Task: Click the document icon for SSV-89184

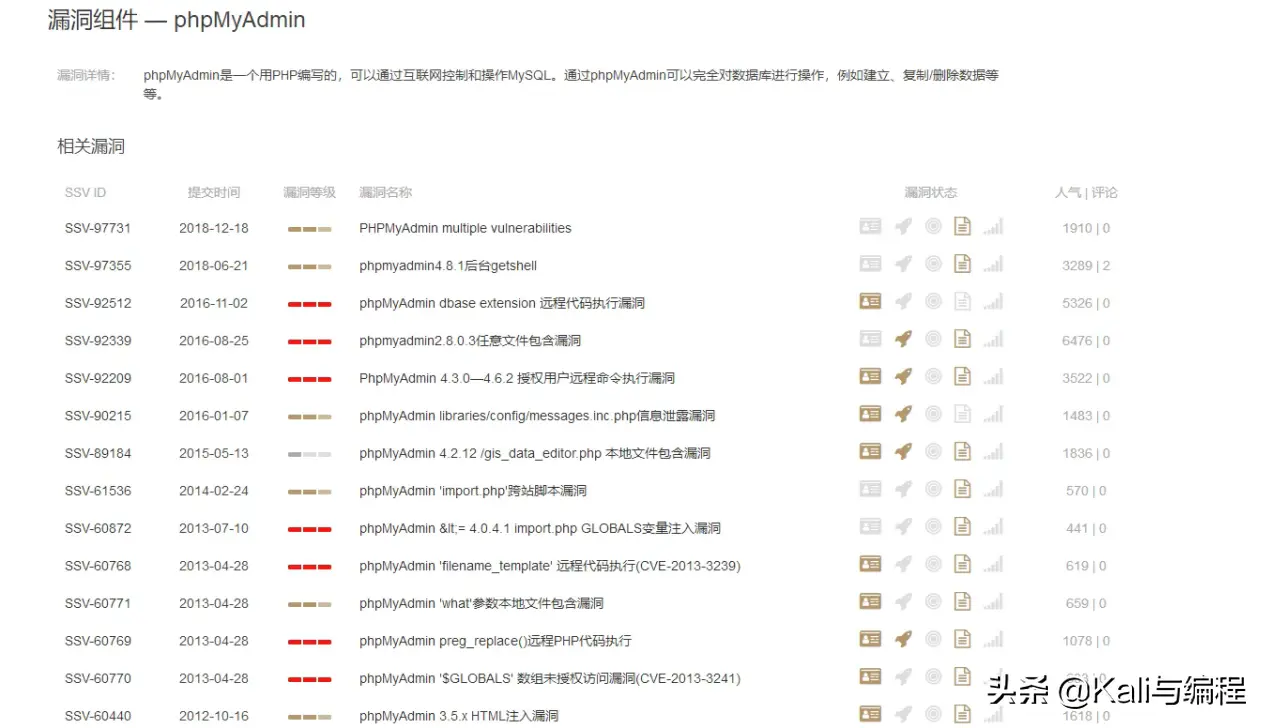Action: point(962,452)
